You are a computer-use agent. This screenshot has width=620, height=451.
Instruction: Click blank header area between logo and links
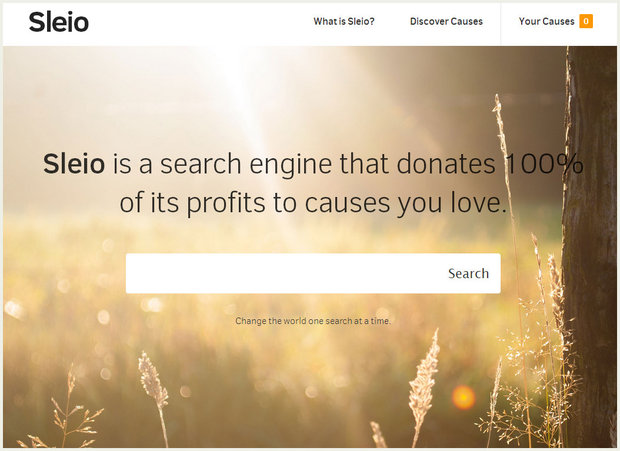(x=198, y=23)
